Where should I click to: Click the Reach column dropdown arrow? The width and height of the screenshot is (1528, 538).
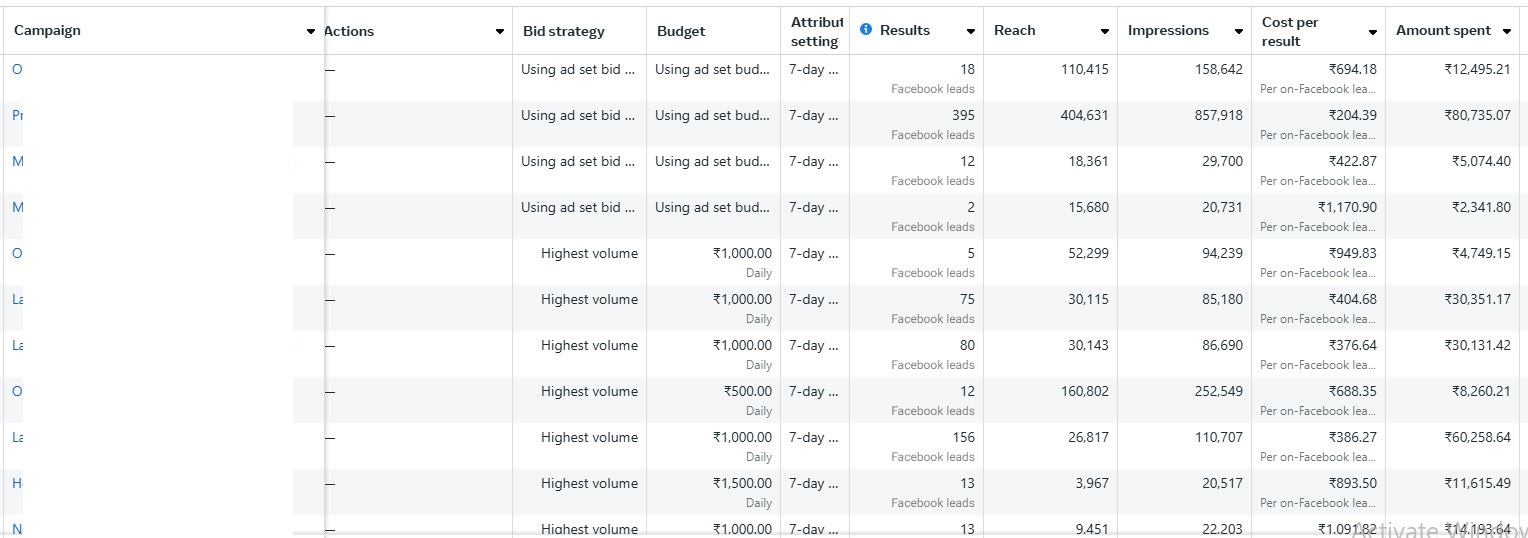[x=1104, y=32]
